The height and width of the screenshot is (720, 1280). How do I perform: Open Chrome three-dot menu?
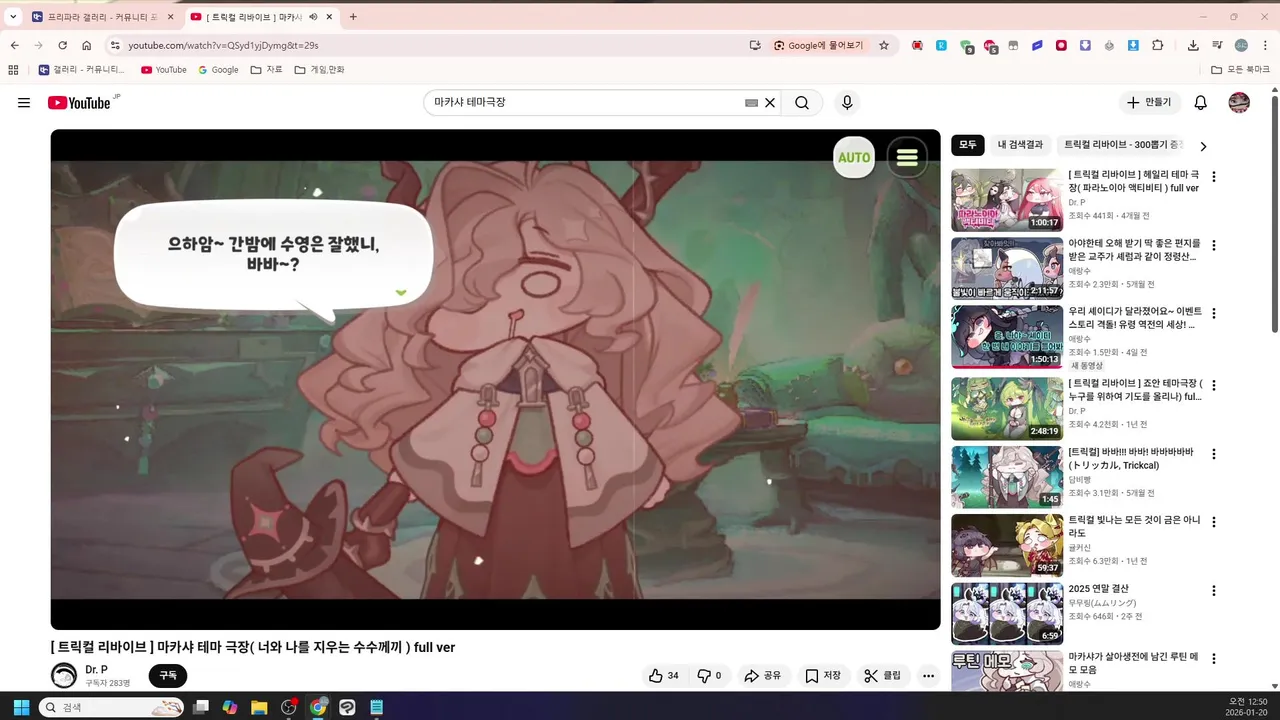1265,45
